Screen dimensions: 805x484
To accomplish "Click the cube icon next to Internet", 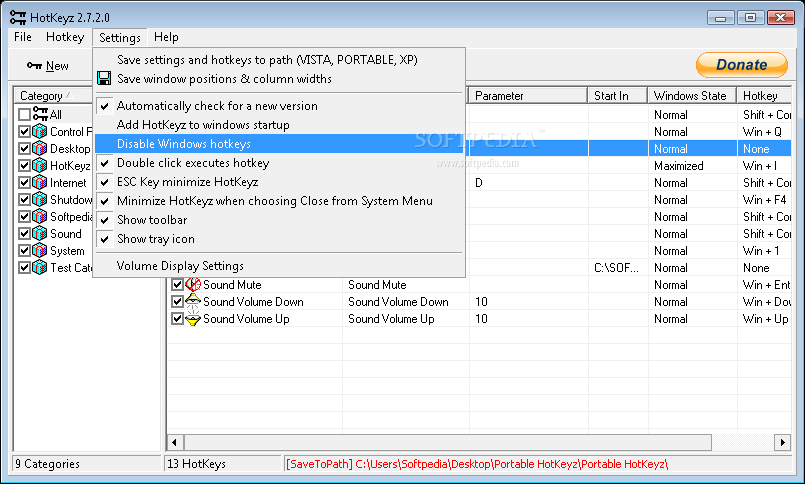I will pyautogui.click(x=40, y=182).
